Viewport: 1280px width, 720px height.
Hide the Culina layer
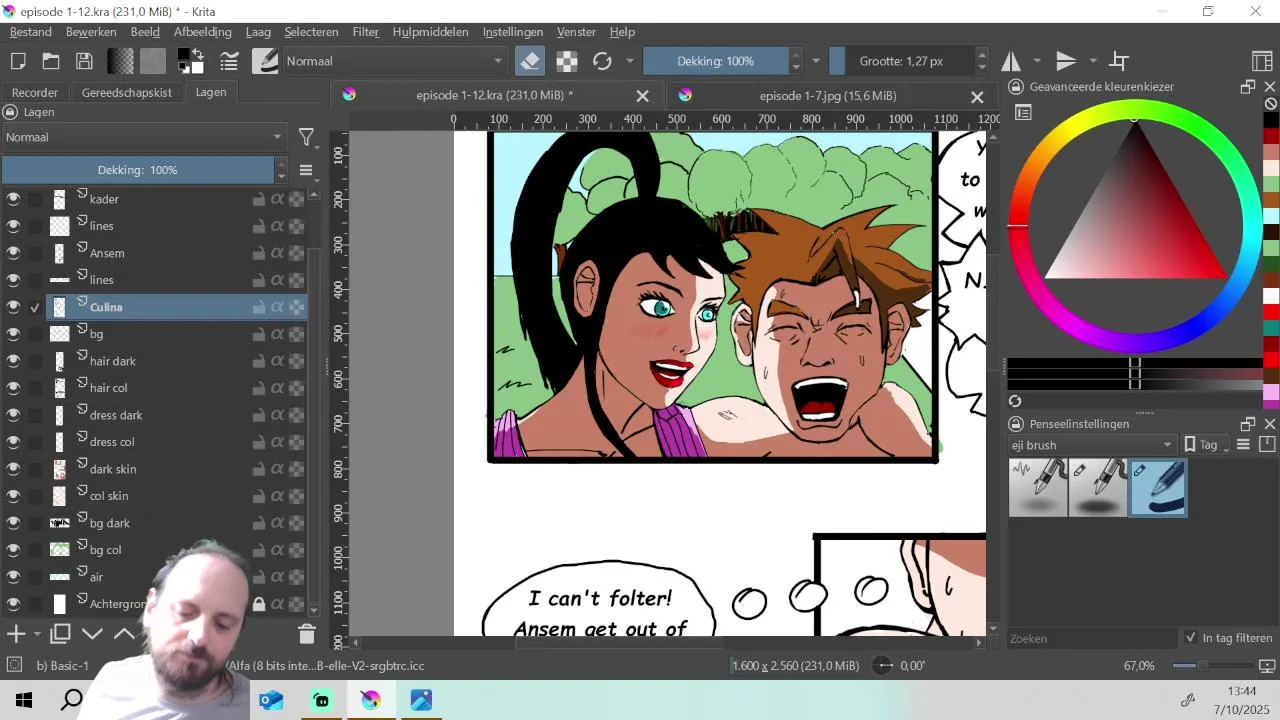(x=13, y=307)
